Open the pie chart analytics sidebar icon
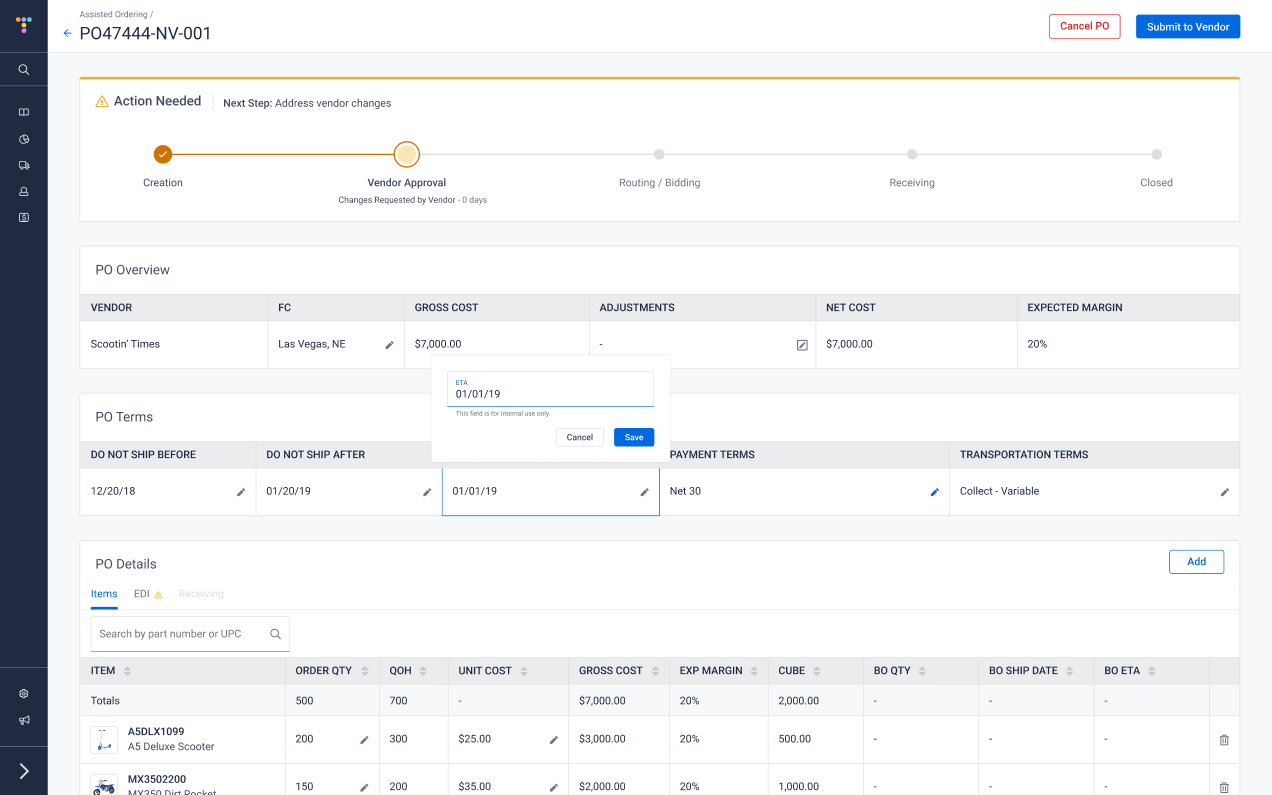 coord(24,139)
